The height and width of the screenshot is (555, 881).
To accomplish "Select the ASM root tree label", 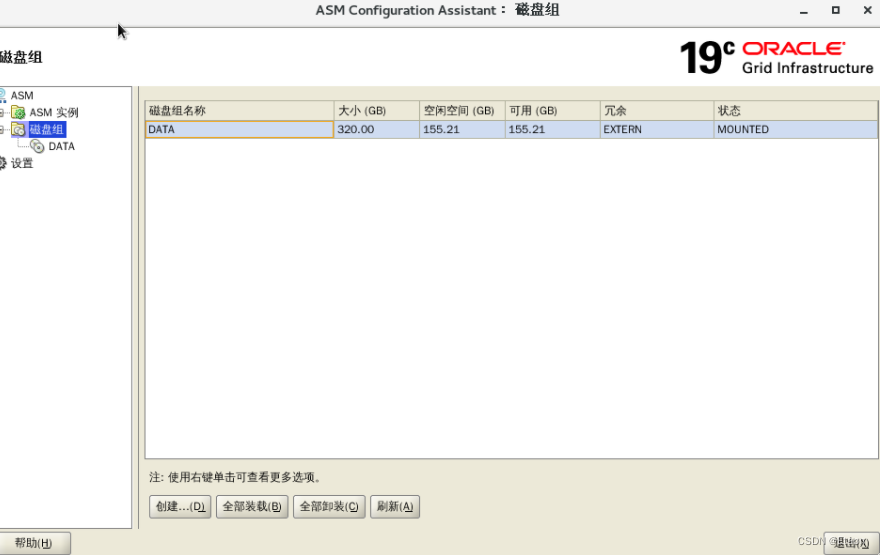I will 22,95.
